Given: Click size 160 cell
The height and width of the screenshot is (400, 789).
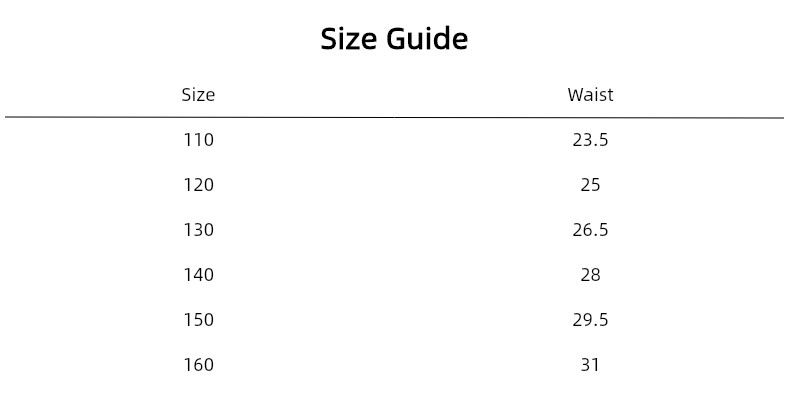Looking at the screenshot, I should [x=198, y=364].
